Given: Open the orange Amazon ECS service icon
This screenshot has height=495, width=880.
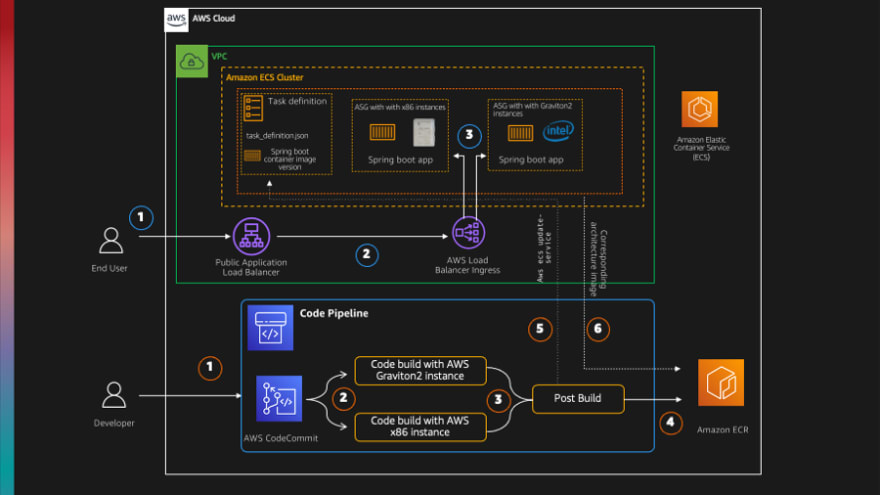Looking at the screenshot, I should click(699, 109).
